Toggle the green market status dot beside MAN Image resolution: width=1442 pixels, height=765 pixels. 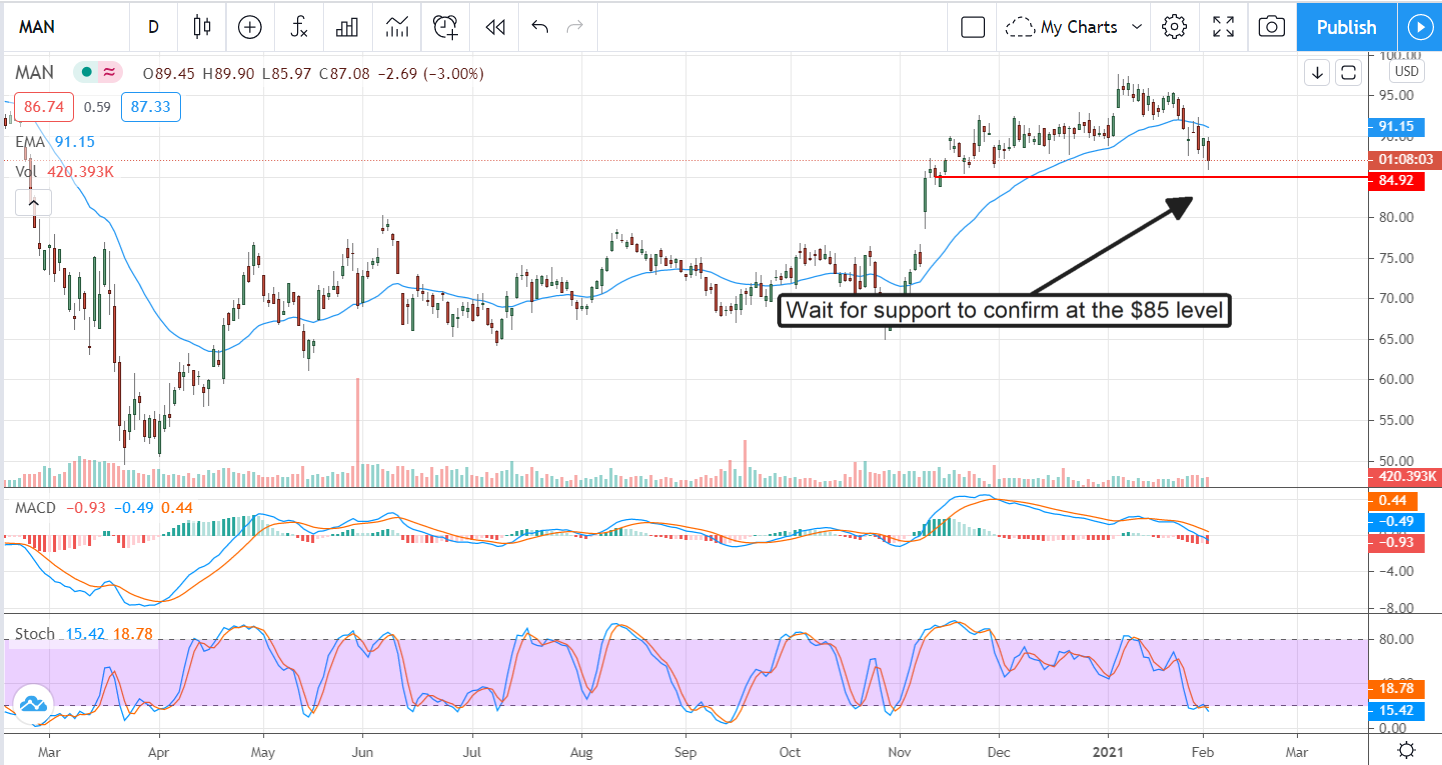(88, 72)
